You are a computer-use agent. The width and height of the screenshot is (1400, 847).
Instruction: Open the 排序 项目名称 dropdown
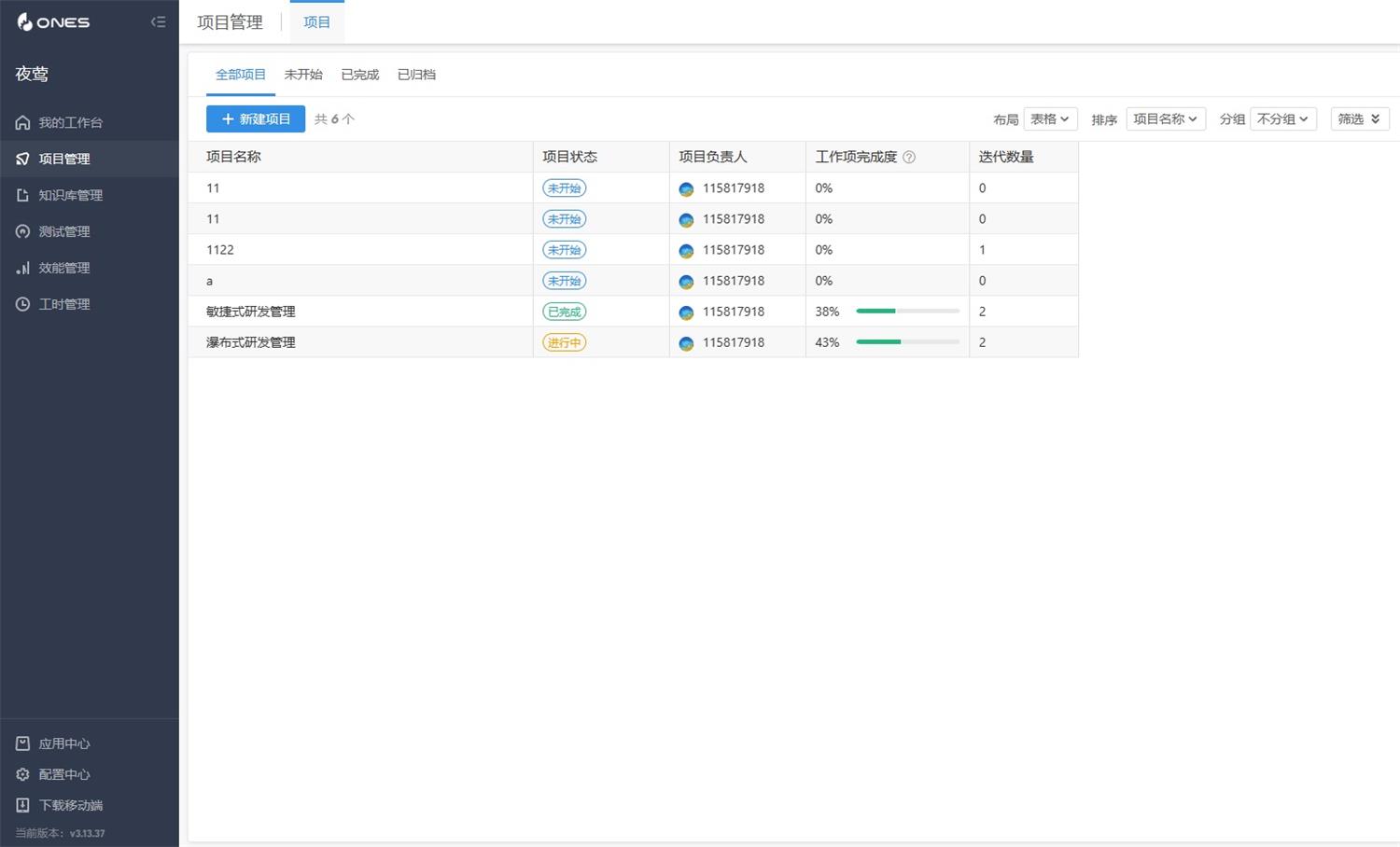click(x=1165, y=119)
